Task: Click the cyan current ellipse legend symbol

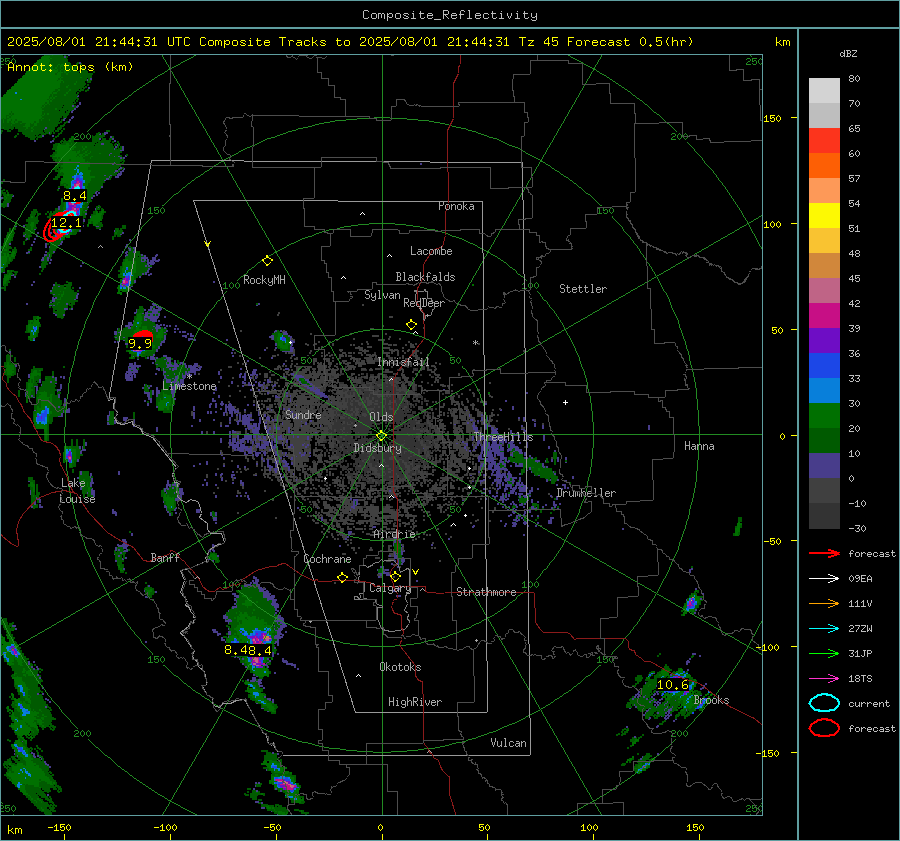Action: pyautogui.click(x=824, y=703)
